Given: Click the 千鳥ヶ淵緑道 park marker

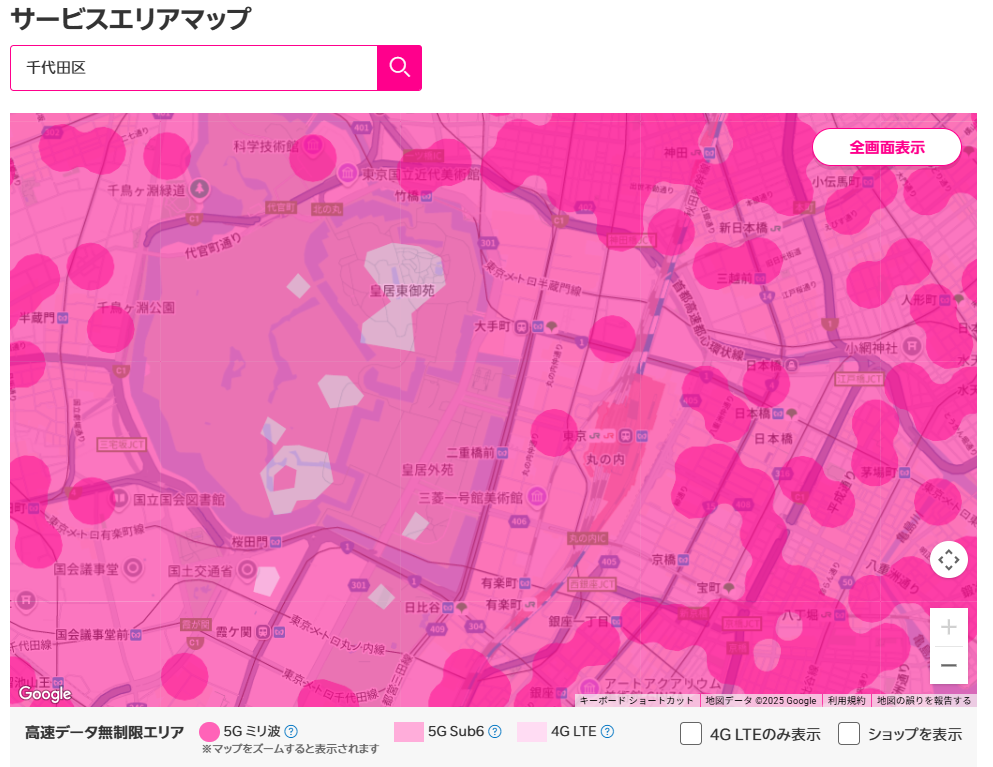Looking at the screenshot, I should tap(199, 189).
